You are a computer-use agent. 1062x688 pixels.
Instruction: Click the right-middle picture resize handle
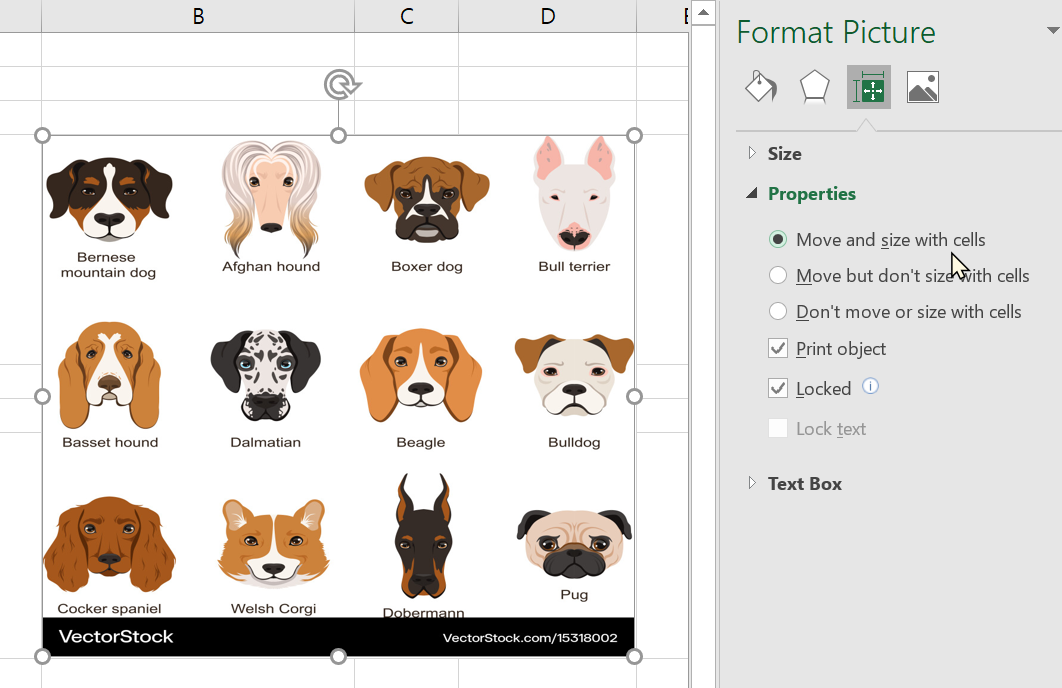(x=634, y=396)
